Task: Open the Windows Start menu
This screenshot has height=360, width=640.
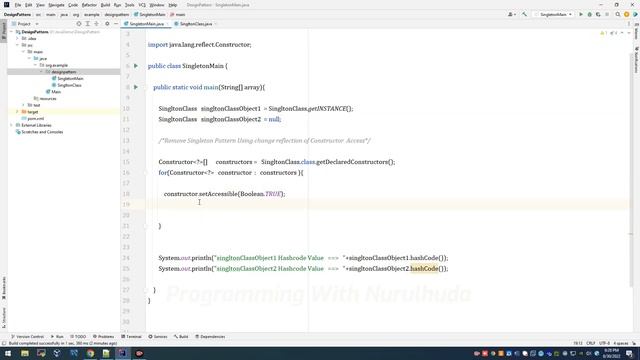Action: (x=8, y=353)
